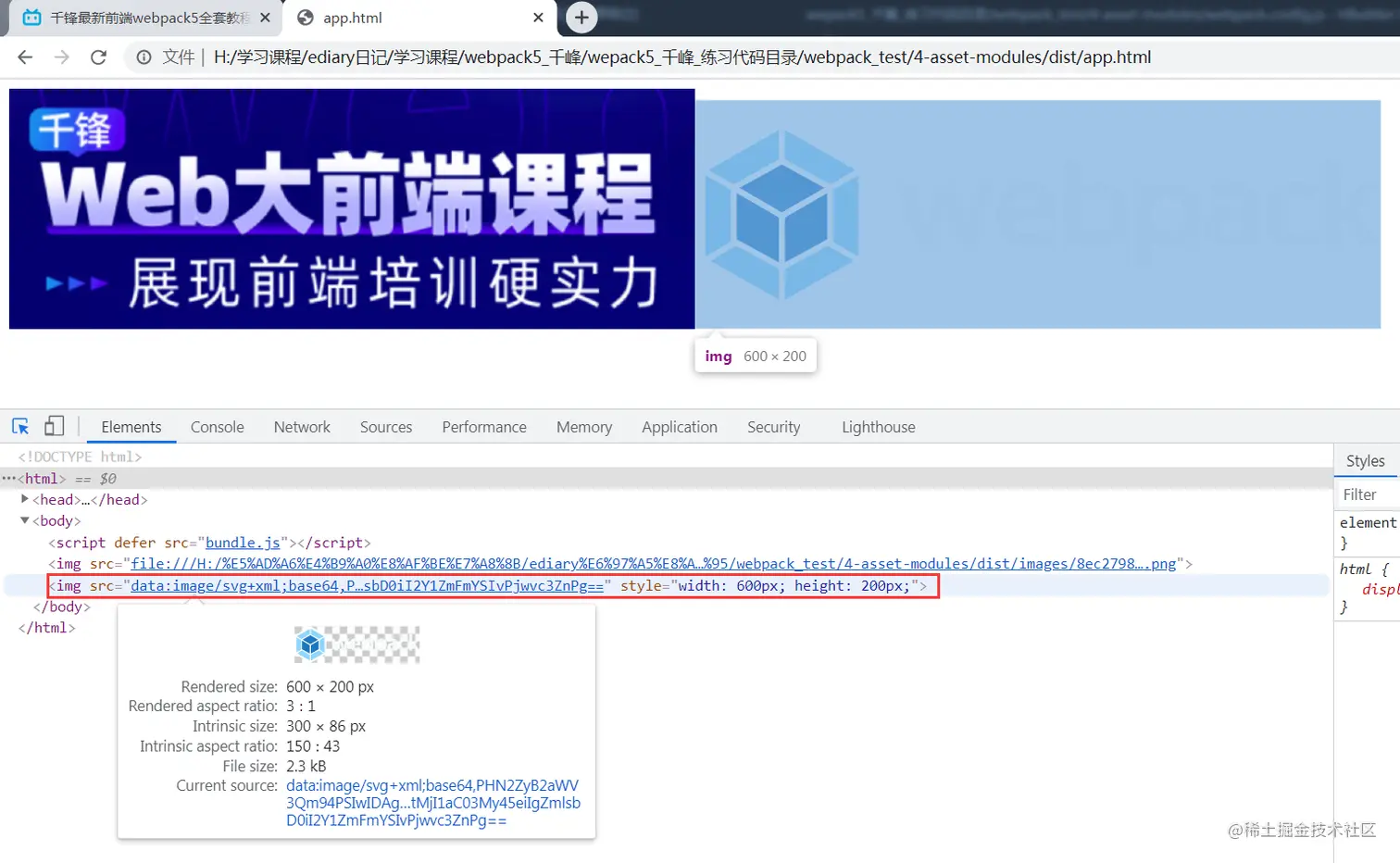
Task: Open the Sources panel tab
Action: point(386,427)
